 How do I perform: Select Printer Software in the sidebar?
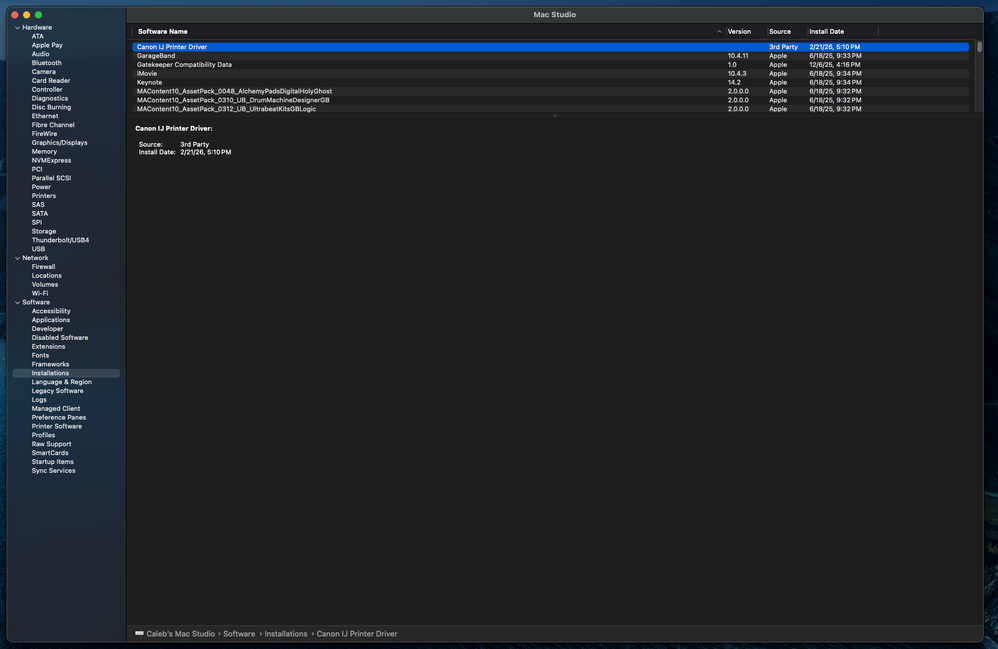point(57,427)
